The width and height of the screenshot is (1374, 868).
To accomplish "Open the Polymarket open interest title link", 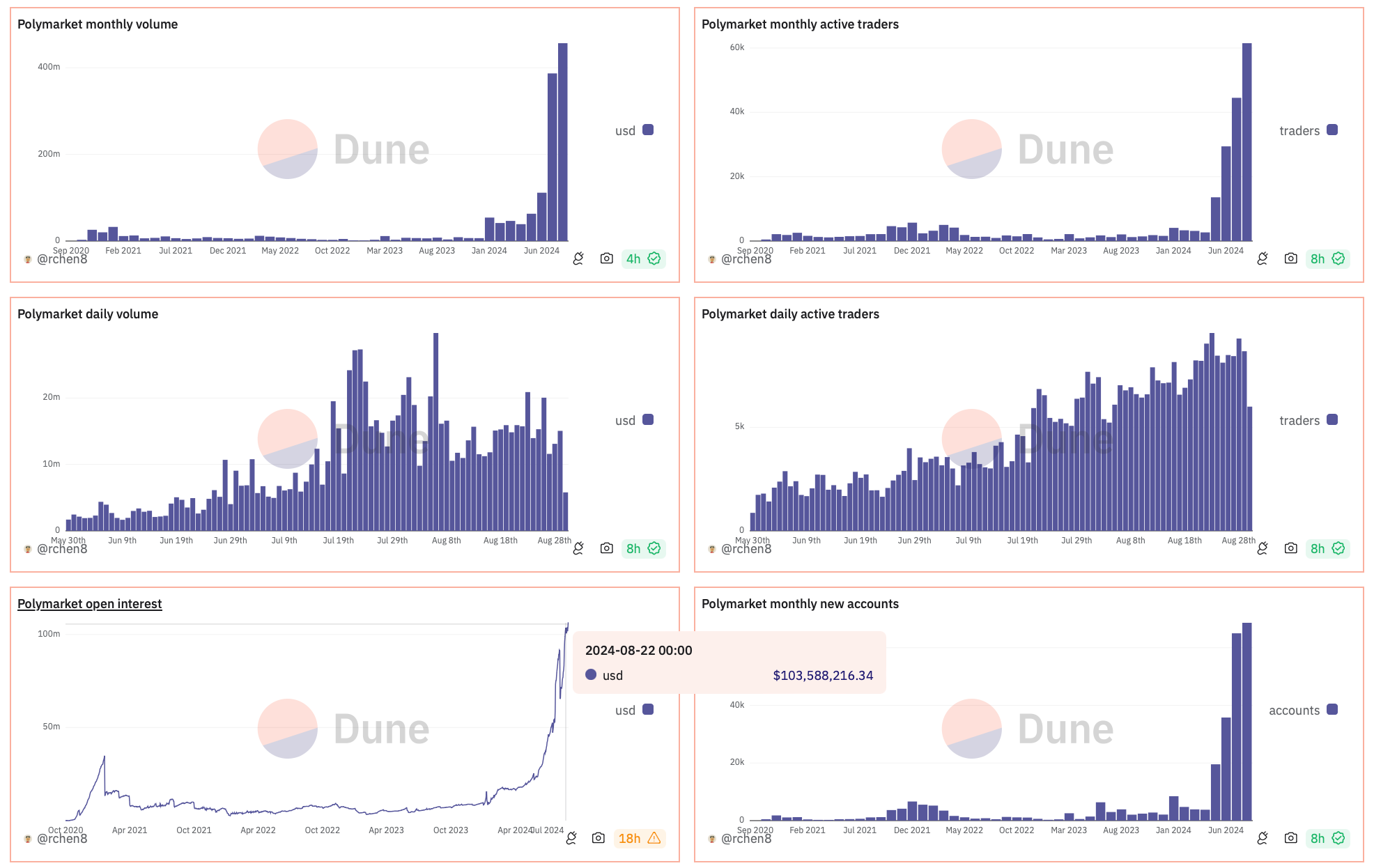I will click(x=89, y=604).
